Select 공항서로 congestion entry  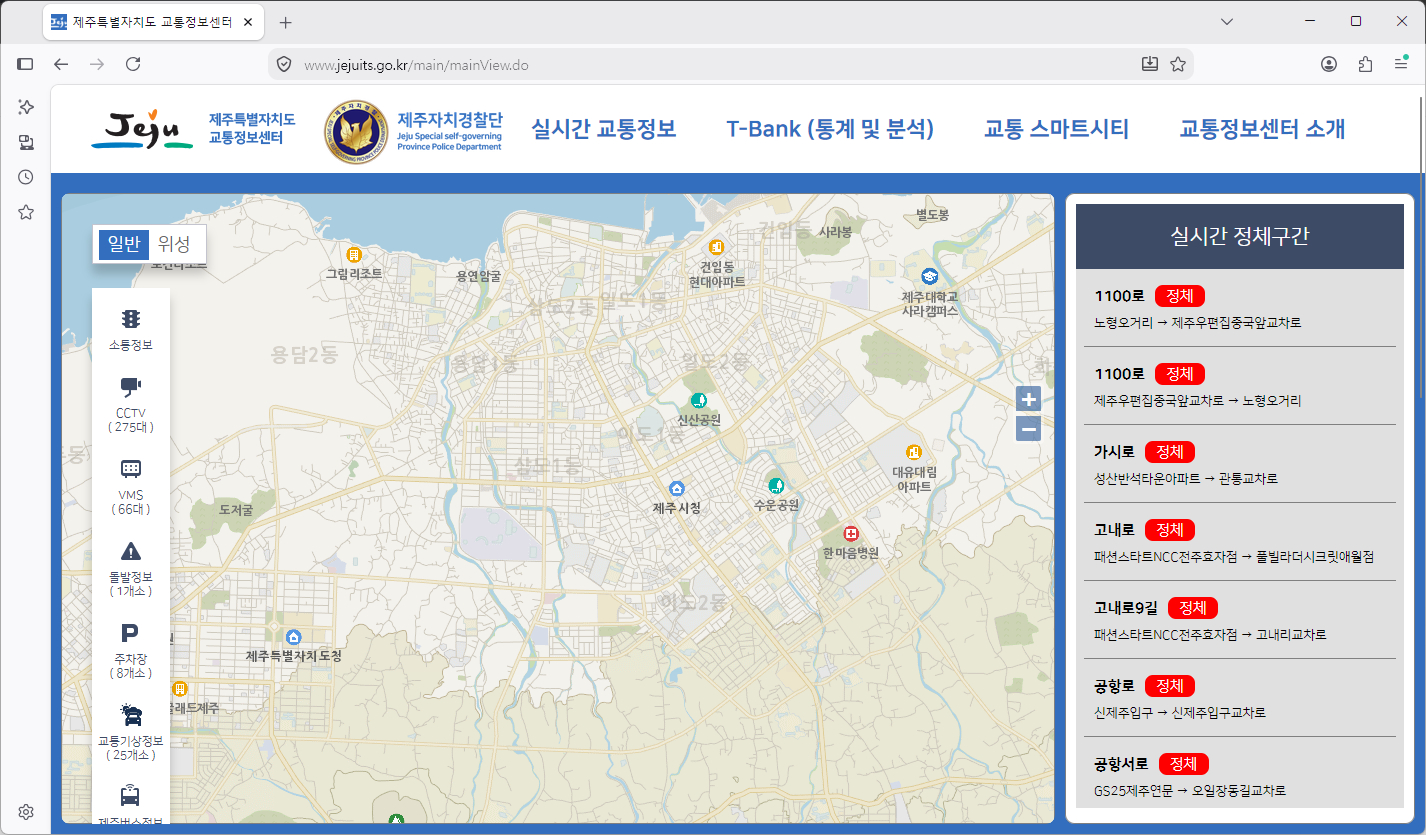1240,774
